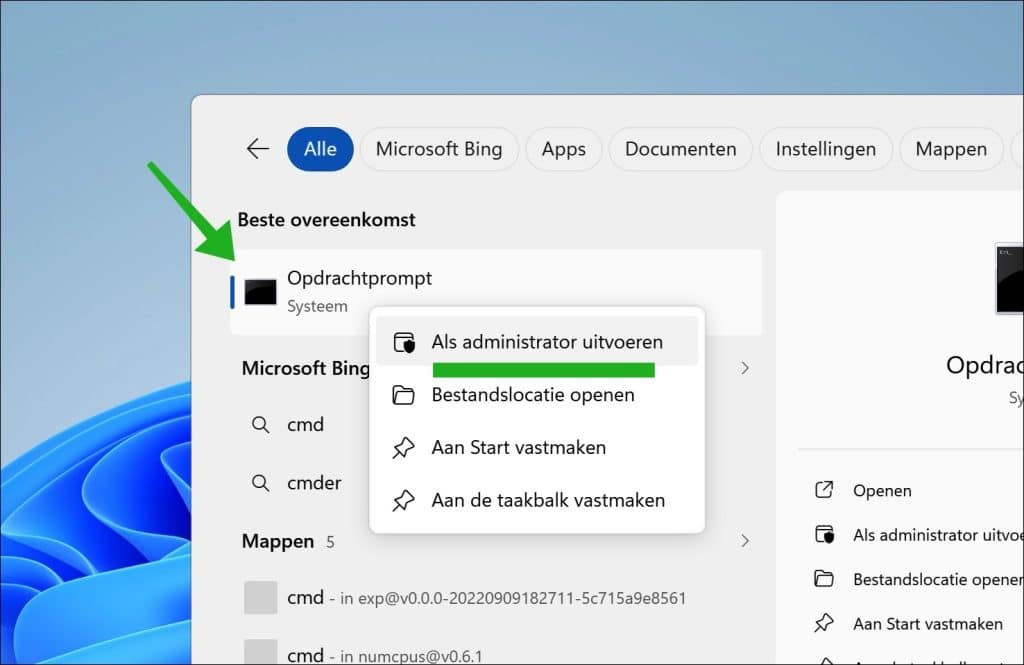Open the Apps filter tab
Image resolution: width=1024 pixels, height=665 pixels.
[564, 149]
